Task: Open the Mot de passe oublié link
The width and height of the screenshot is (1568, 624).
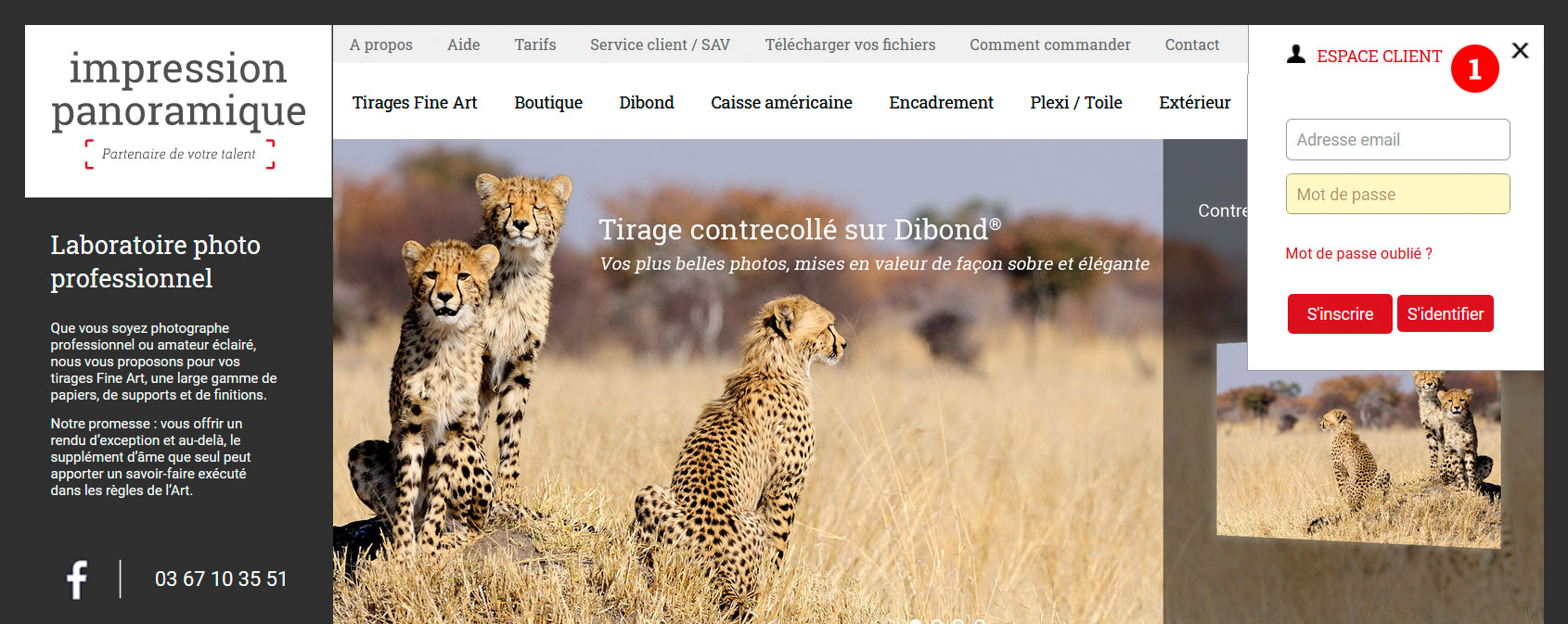Action: pos(1358,253)
